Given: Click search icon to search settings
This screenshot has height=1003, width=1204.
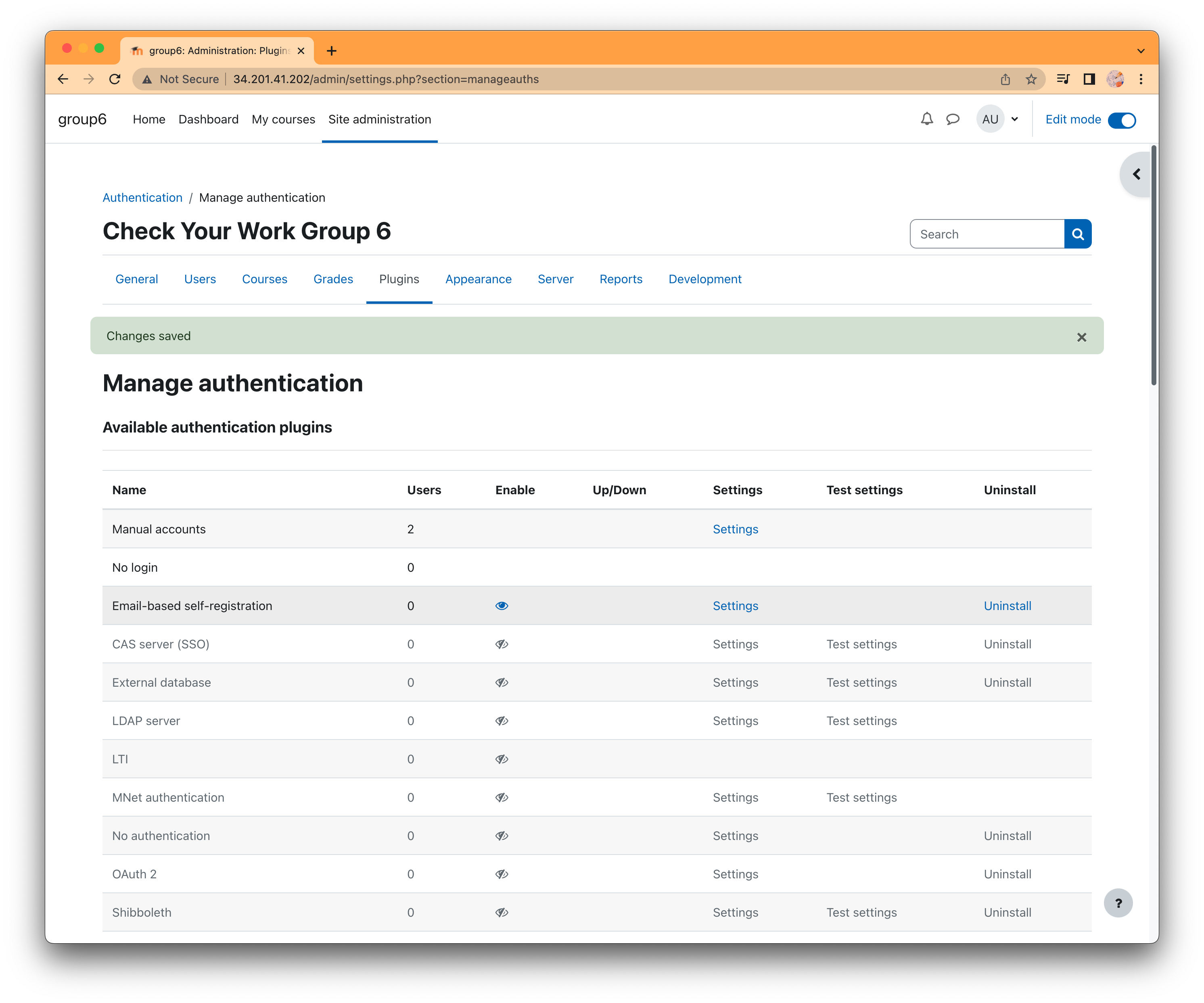Looking at the screenshot, I should [x=1078, y=234].
